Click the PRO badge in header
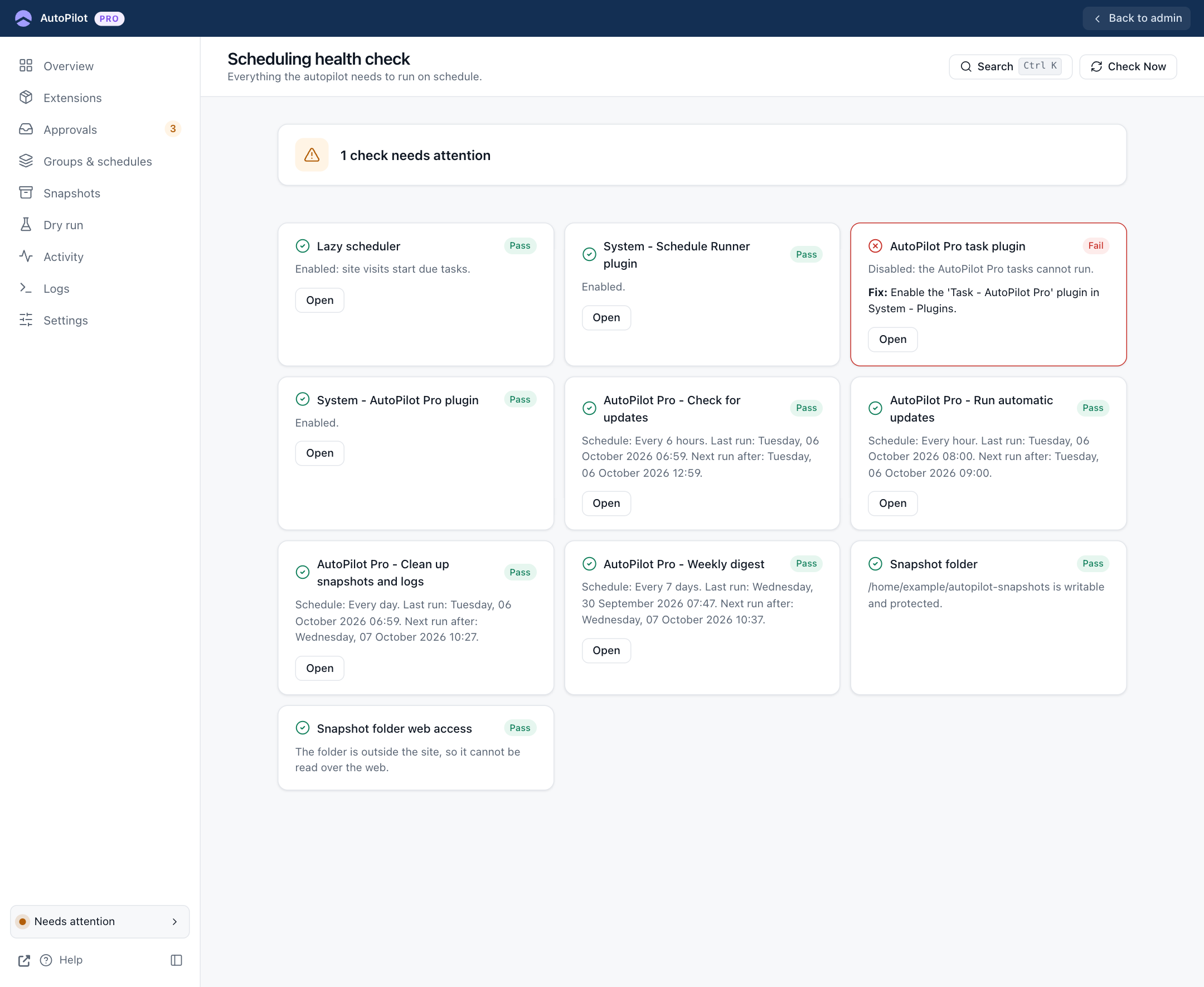Viewport: 1204px width, 987px height. [x=109, y=18]
